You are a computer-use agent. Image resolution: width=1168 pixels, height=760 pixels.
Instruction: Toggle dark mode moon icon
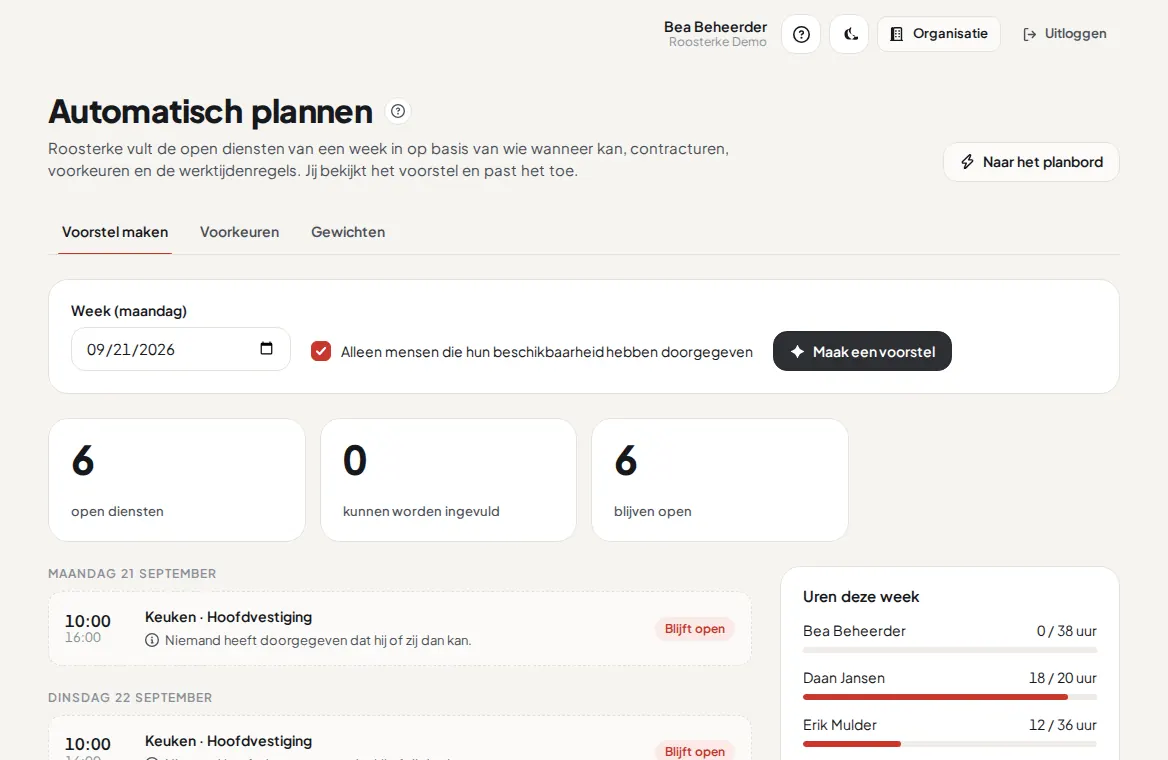click(849, 34)
